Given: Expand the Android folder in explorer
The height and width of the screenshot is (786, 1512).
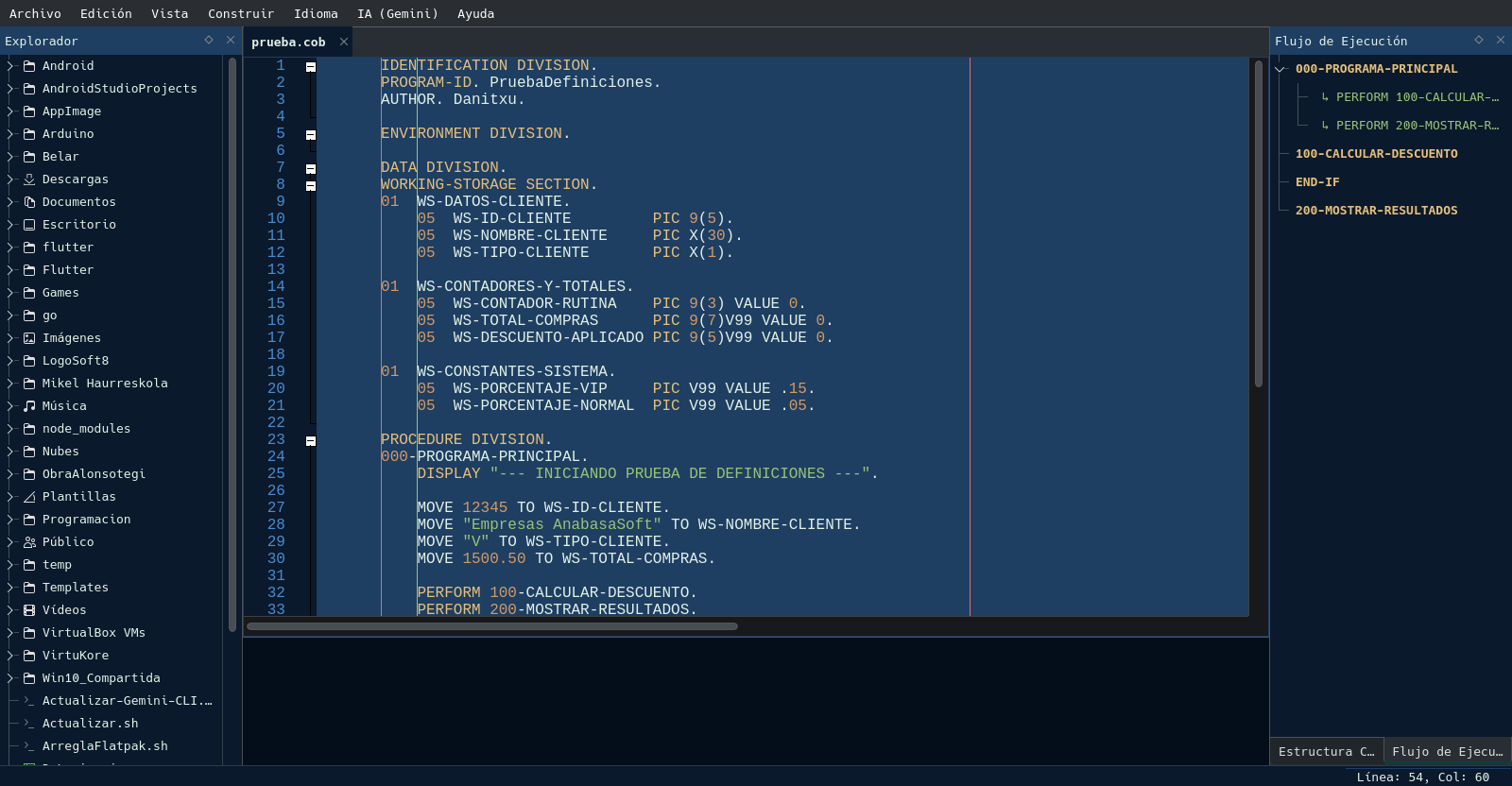Looking at the screenshot, I should [x=10, y=66].
